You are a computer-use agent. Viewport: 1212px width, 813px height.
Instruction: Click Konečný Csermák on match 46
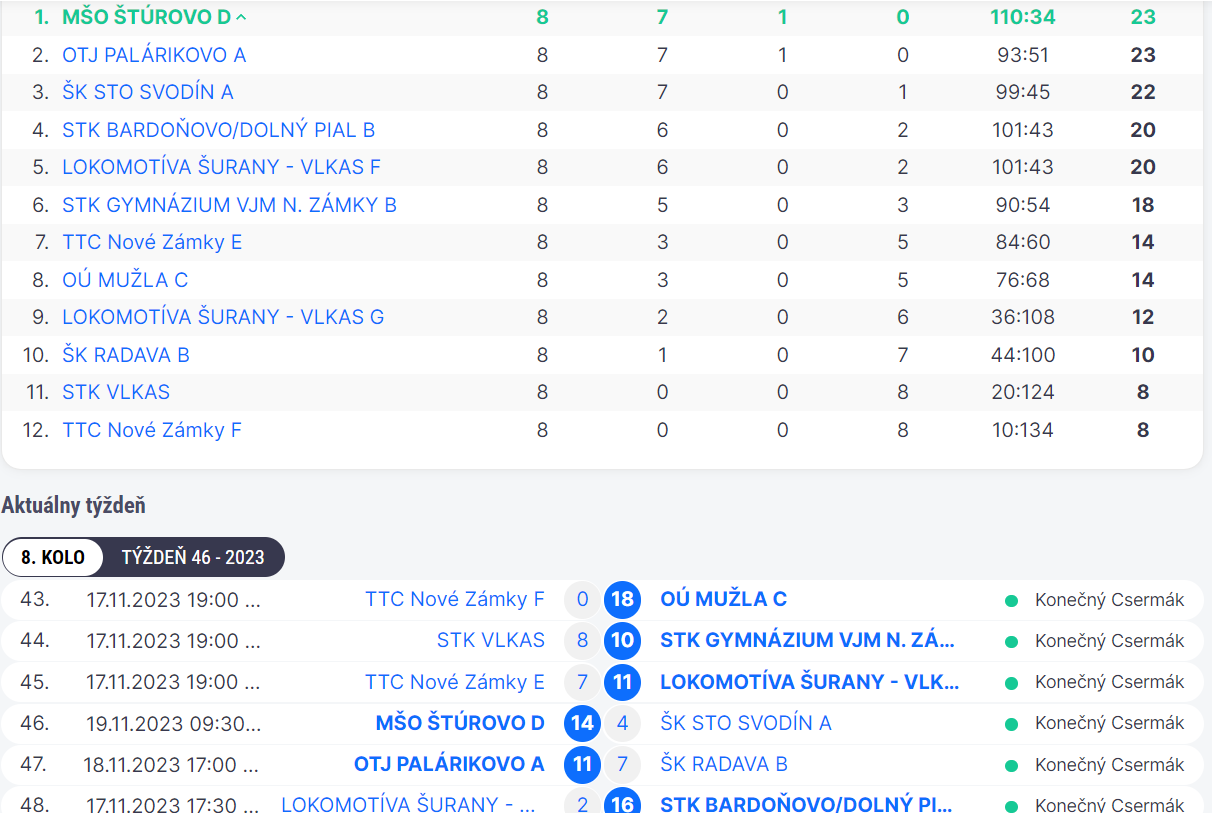point(1109,723)
